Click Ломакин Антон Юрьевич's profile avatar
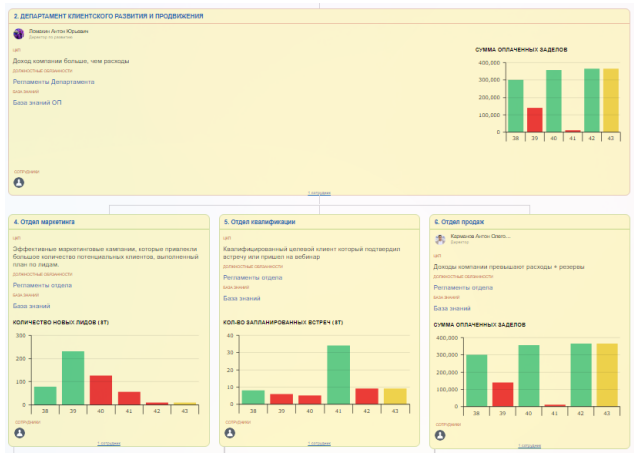Image resolution: width=634 pixels, height=455 pixels. 19,33
